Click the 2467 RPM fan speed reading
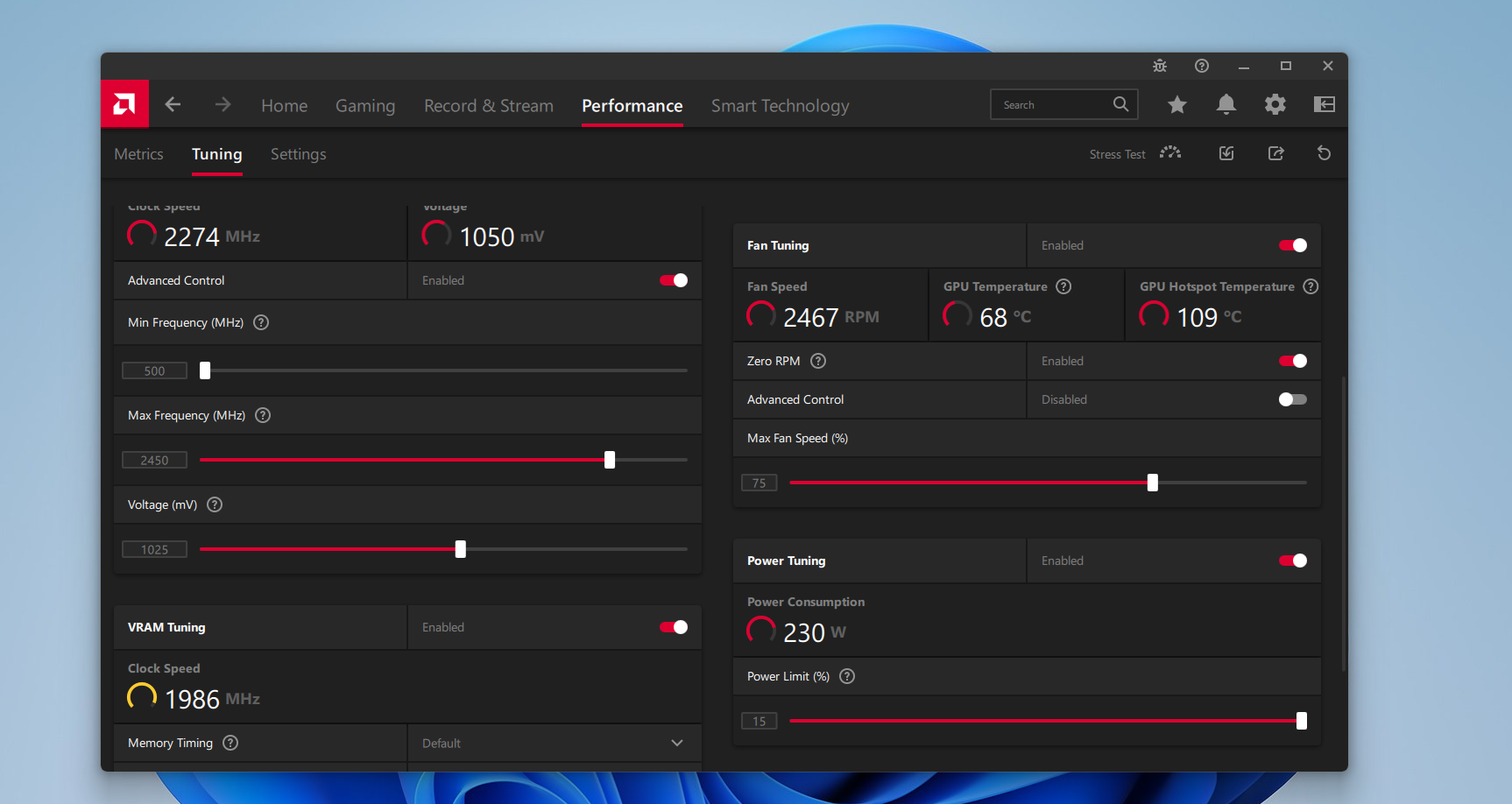 tap(831, 317)
